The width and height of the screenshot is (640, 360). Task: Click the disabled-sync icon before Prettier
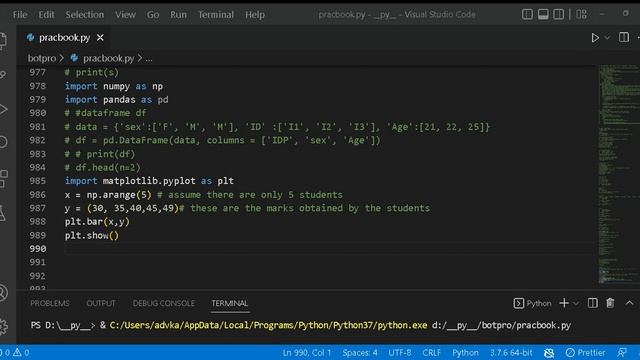549,352
